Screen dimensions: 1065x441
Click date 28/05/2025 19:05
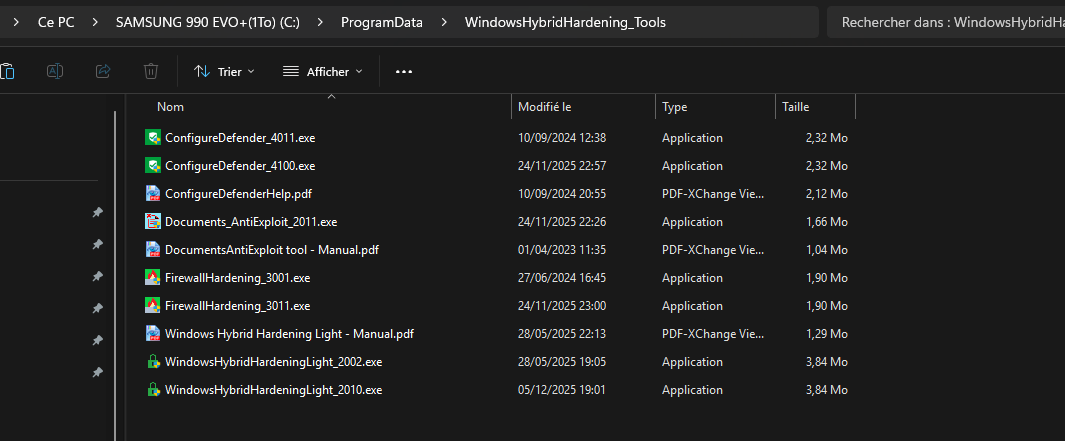[x=562, y=361]
